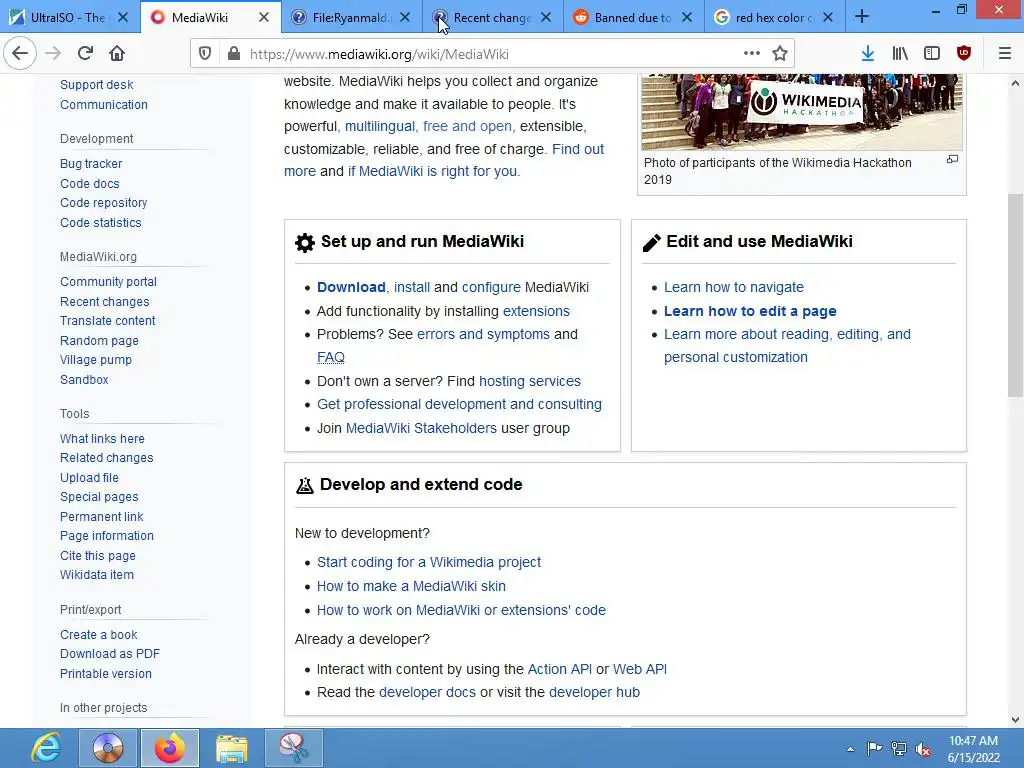The image size is (1024, 768).
Task: Click Download as PDF link
Action: click(x=110, y=654)
